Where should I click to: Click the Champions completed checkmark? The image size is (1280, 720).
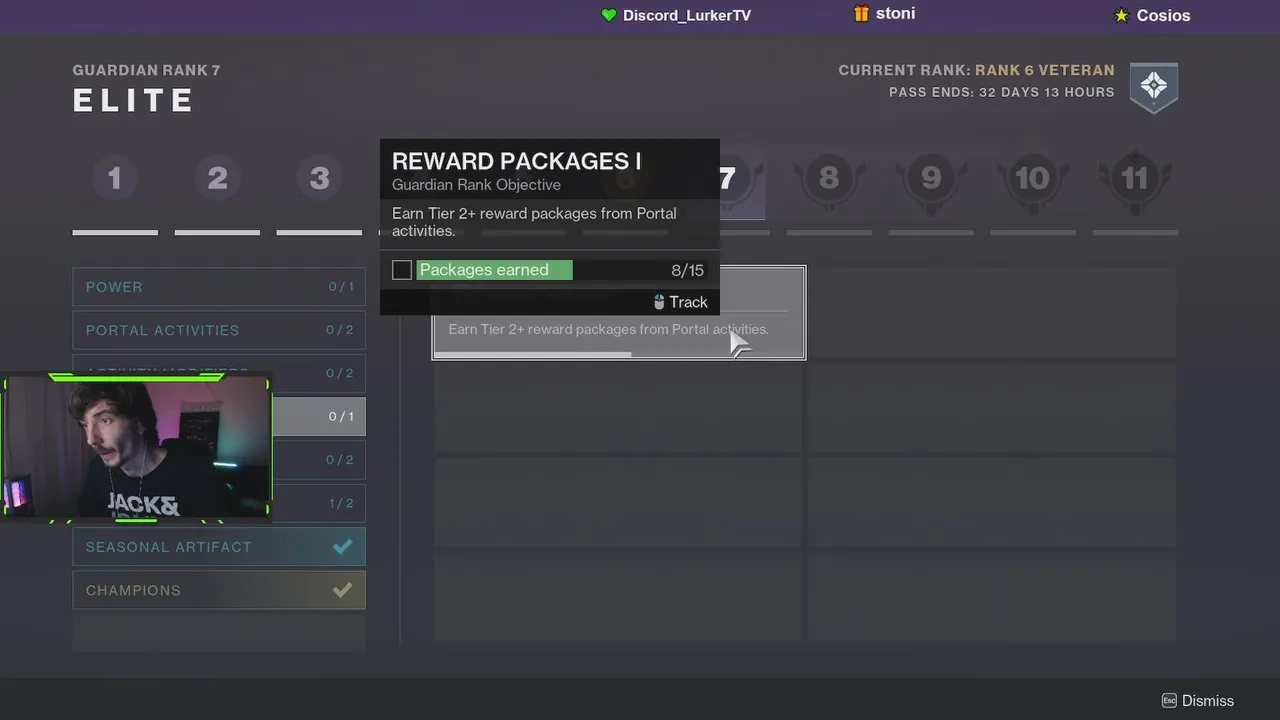pyautogui.click(x=342, y=590)
